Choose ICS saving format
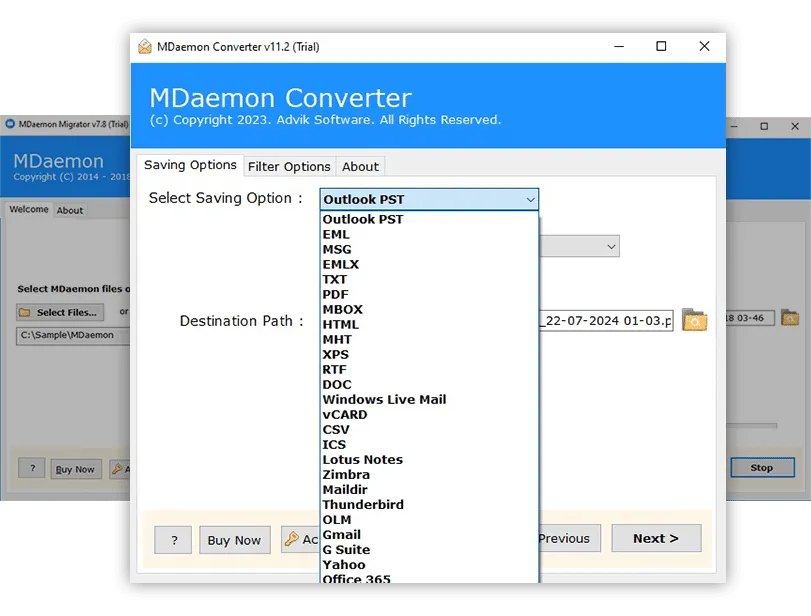811x616 pixels. coord(429,444)
